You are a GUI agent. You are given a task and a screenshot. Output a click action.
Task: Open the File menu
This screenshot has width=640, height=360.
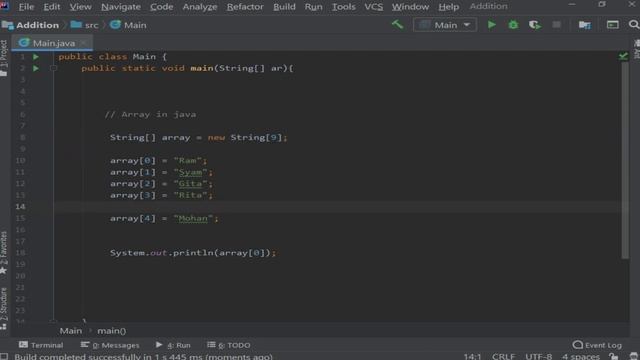tap(27, 7)
